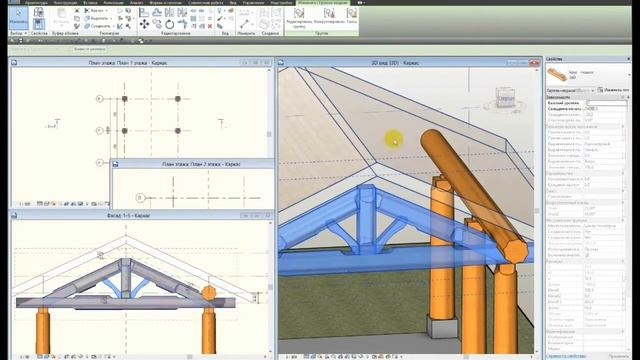Click the Base Level value field
The height and width of the screenshot is (360, 640).
[606, 103]
